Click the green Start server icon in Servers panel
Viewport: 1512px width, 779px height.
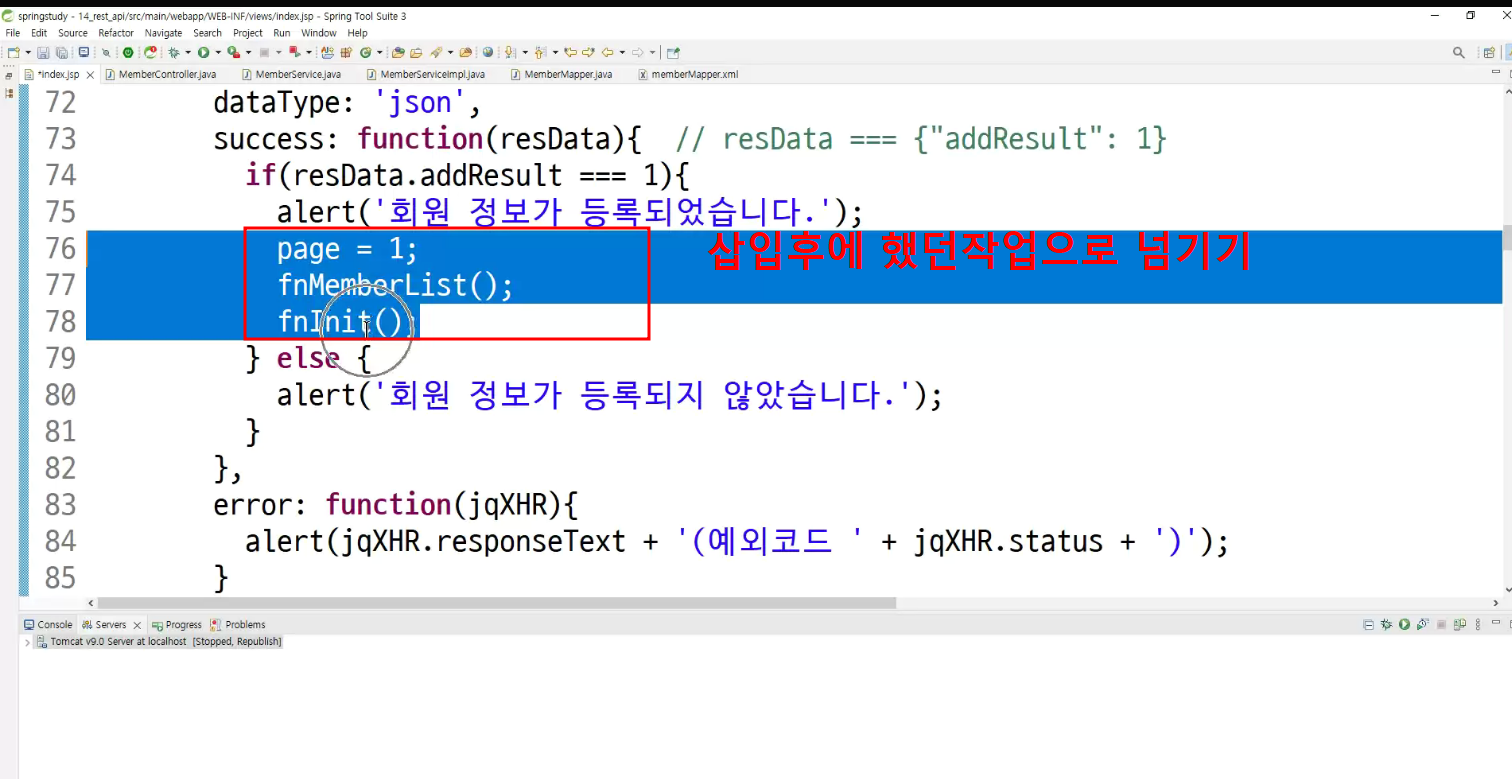click(x=1405, y=625)
